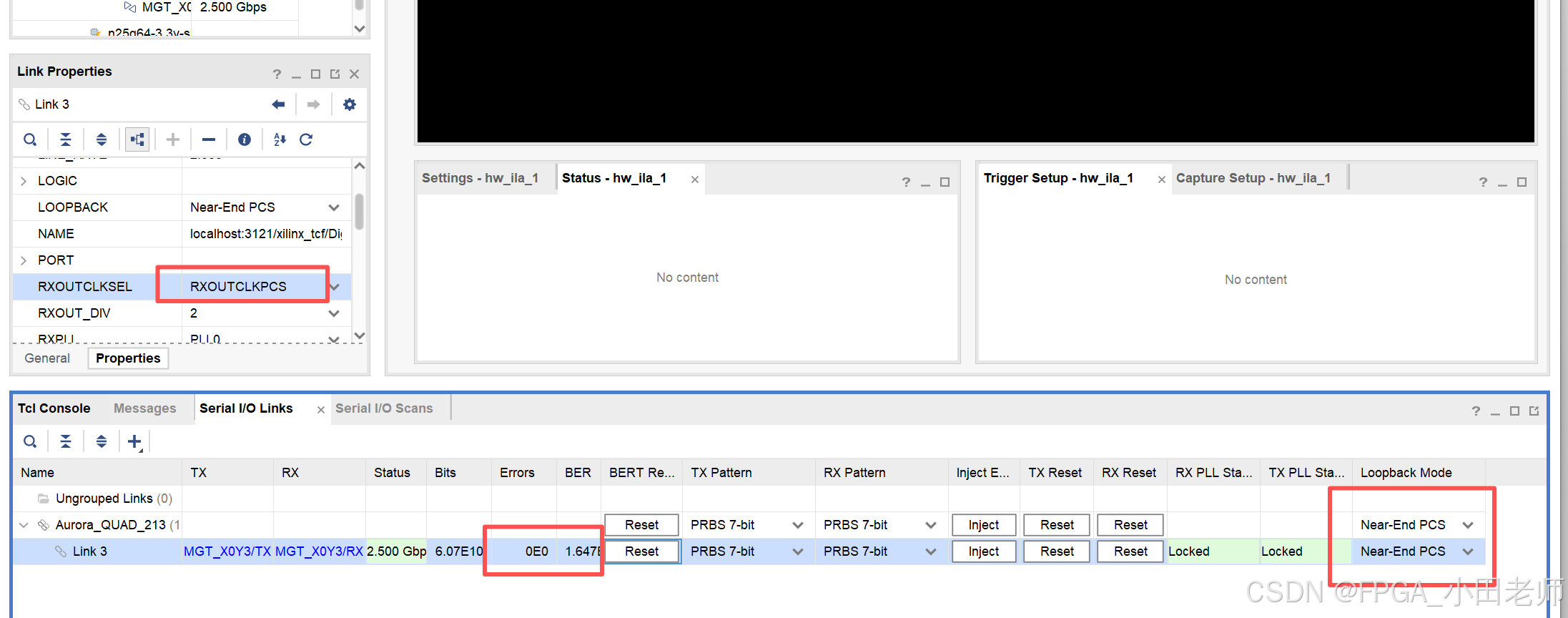Go to next object in Link Properties
The width and height of the screenshot is (1568, 618).
(x=313, y=104)
